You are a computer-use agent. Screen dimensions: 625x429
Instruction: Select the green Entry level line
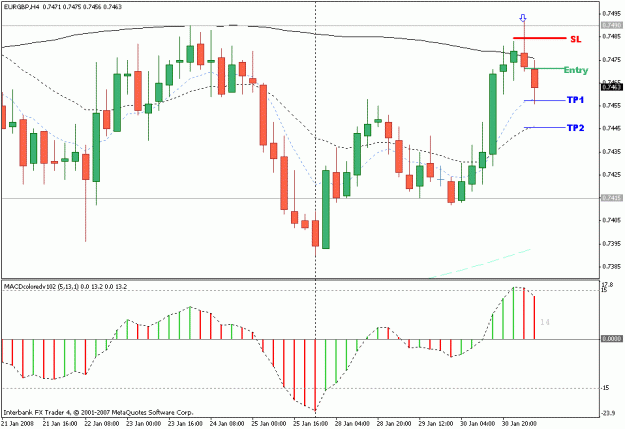pyautogui.click(x=544, y=69)
